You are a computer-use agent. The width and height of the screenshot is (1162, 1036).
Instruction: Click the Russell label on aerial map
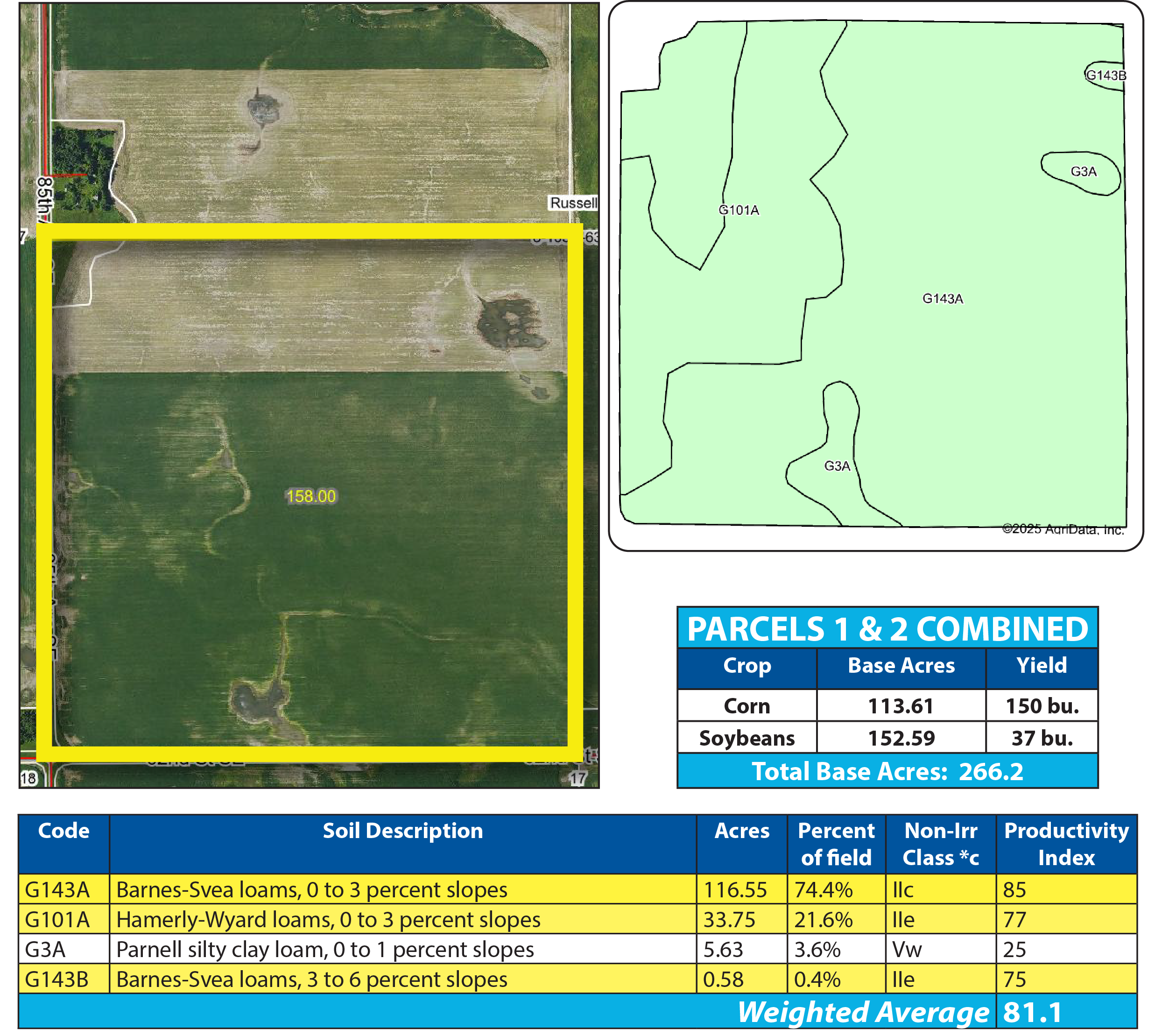574,203
